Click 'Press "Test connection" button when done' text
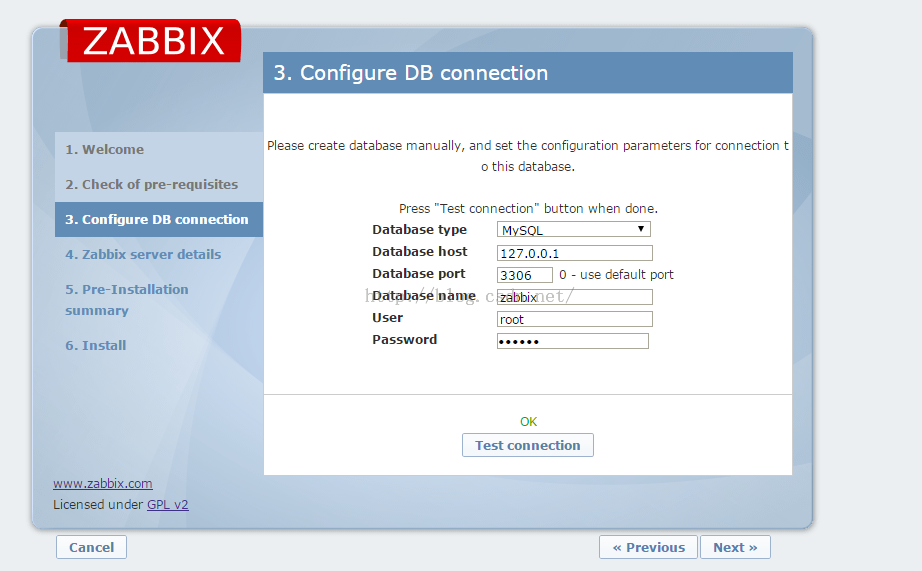Viewport: 922px width, 571px height. (x=528, y=209)
